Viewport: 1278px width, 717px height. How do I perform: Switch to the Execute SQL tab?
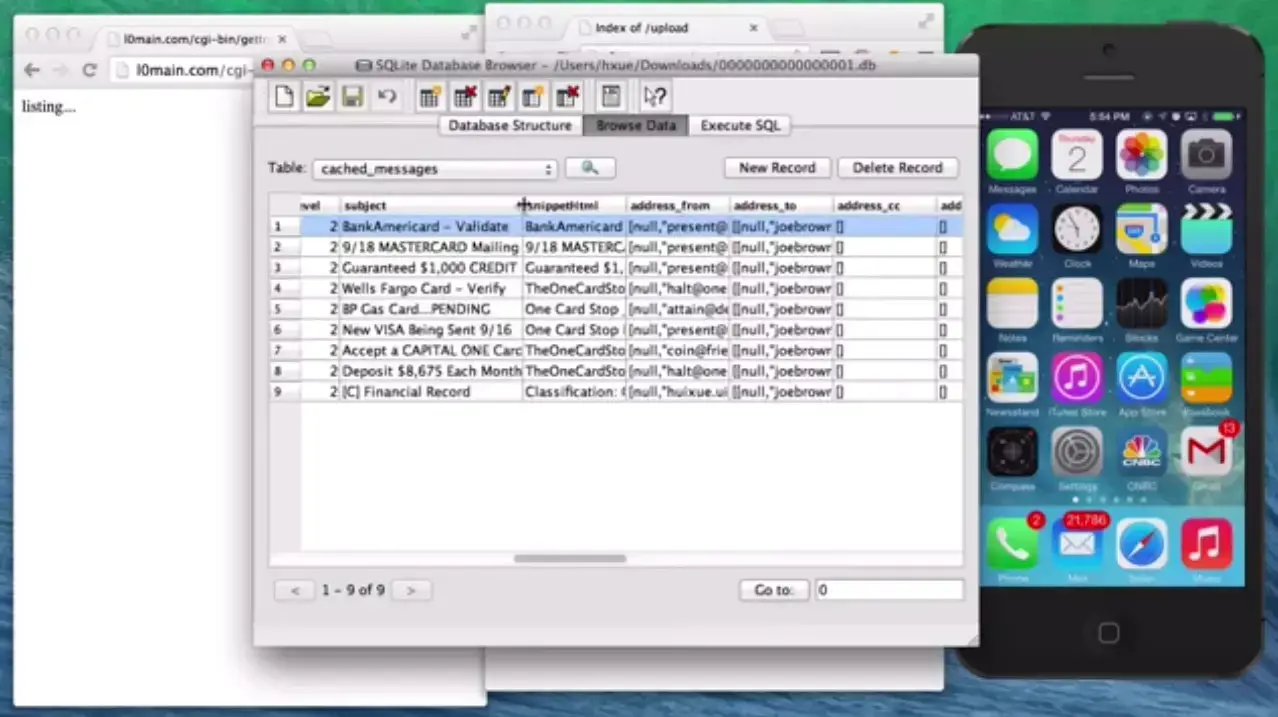click(x=740, y=125)
